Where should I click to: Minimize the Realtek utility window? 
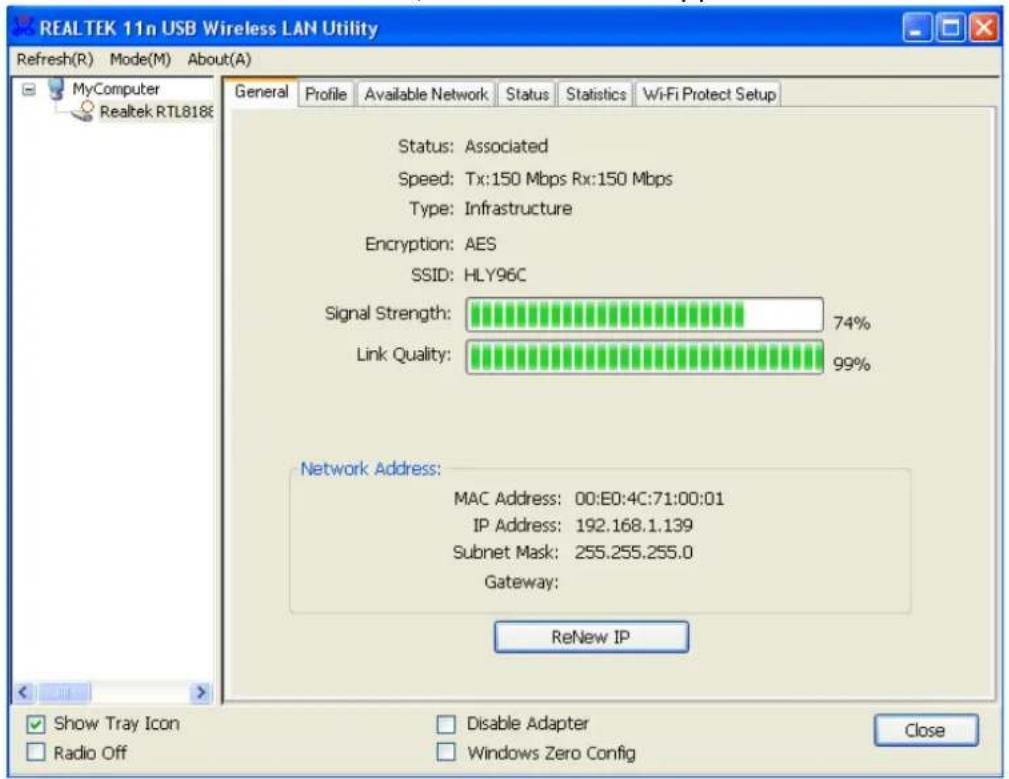917,28
